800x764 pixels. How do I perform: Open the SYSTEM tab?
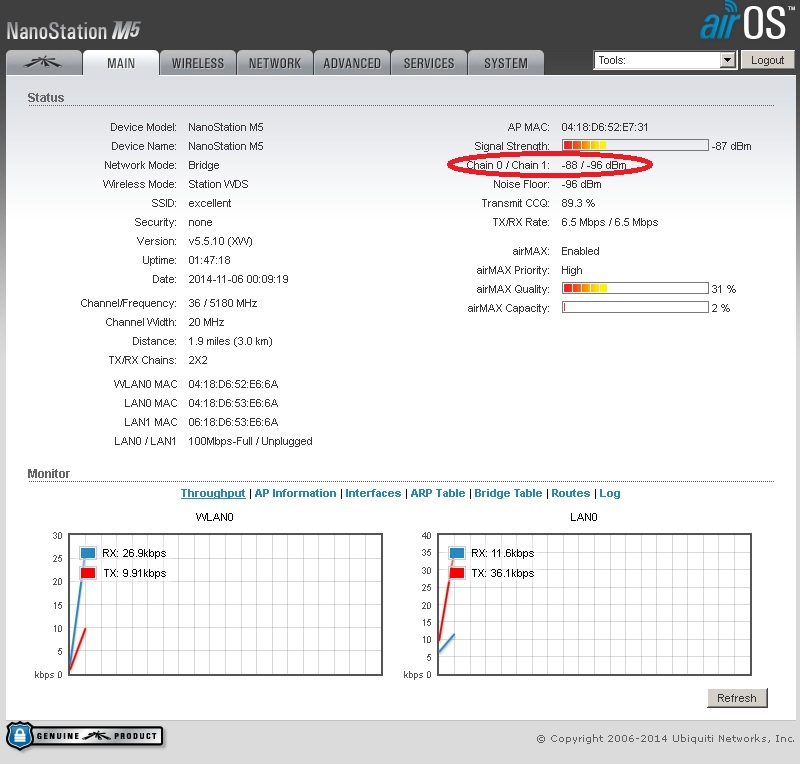(x=506, y=63)
